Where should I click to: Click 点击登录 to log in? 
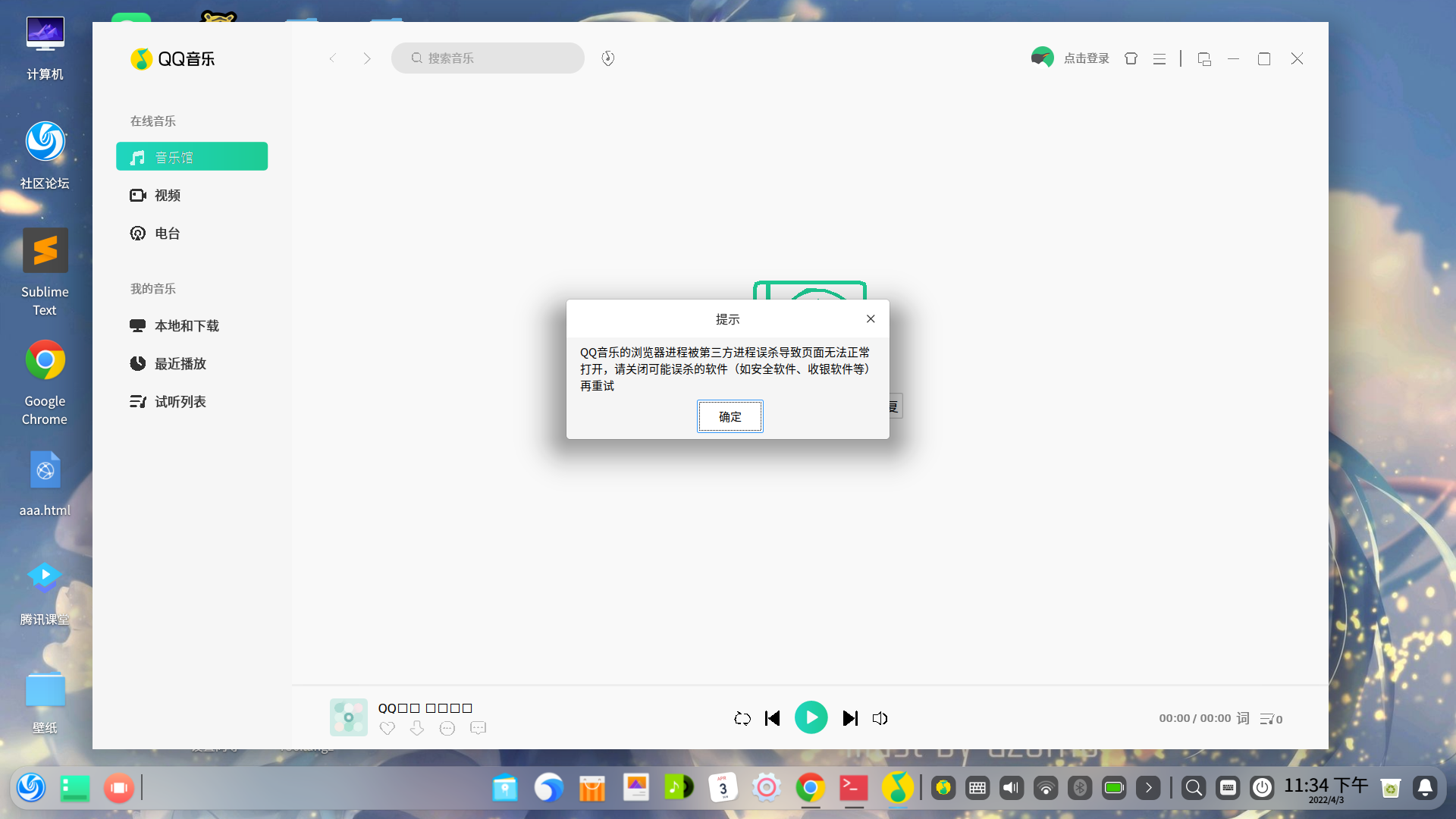click(x=1086, y=58)
